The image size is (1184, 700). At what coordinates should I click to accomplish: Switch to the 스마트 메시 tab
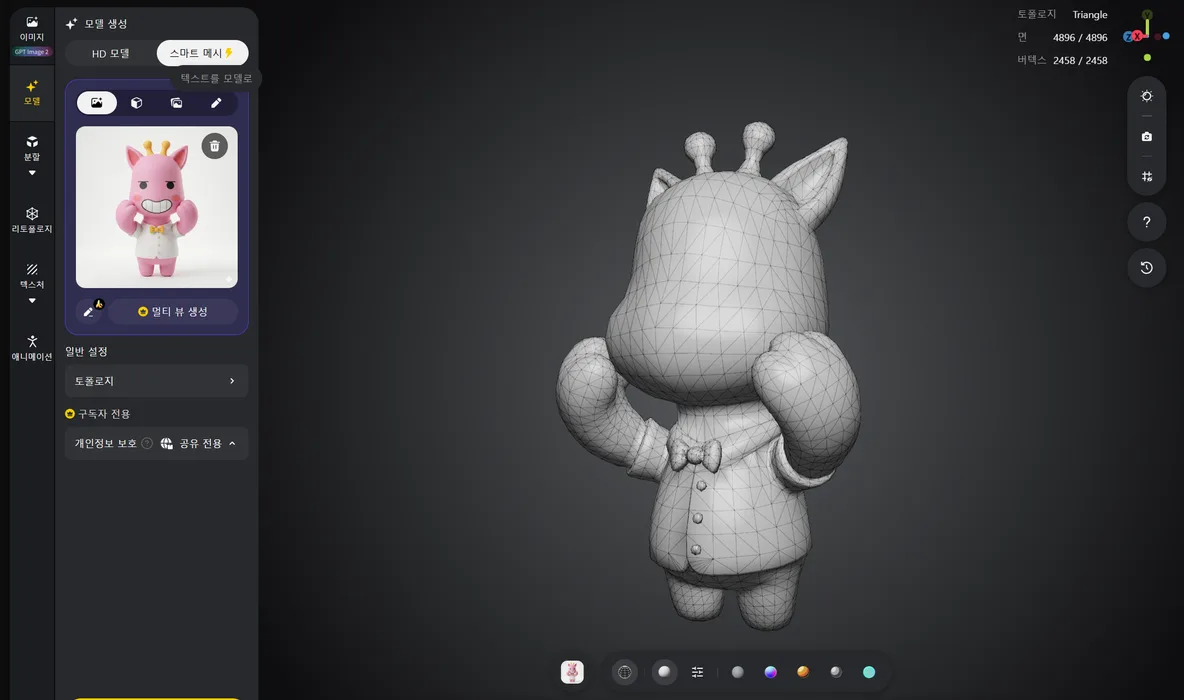point(202,53)
